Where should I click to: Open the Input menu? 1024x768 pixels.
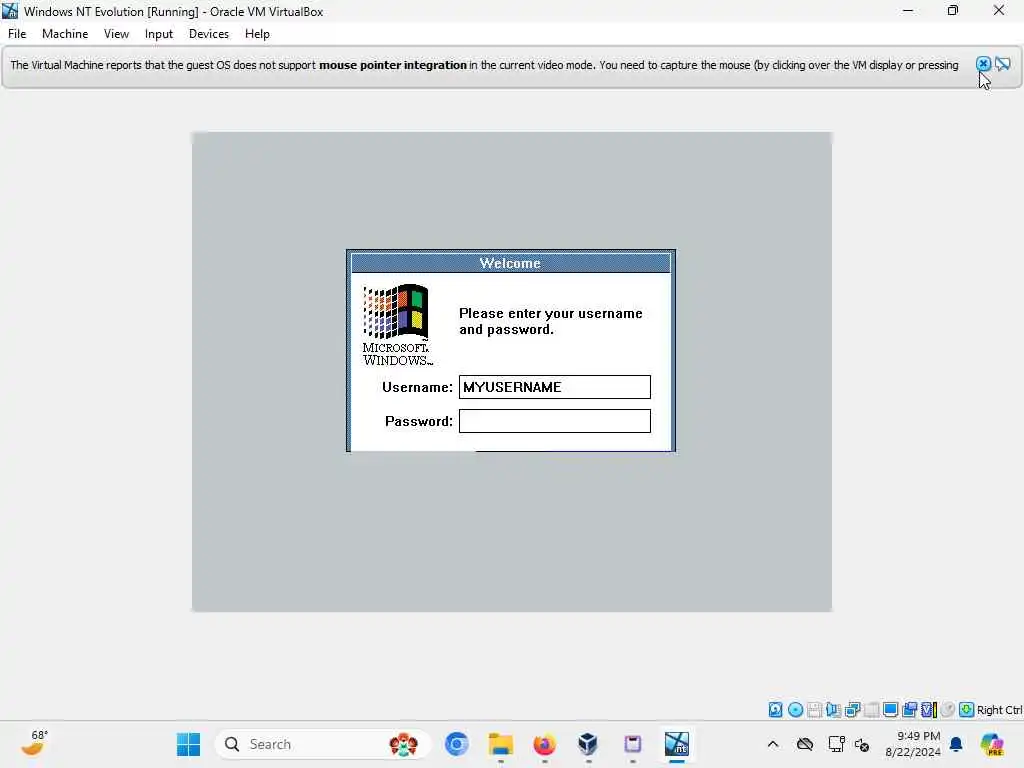(x=159, y=34)
